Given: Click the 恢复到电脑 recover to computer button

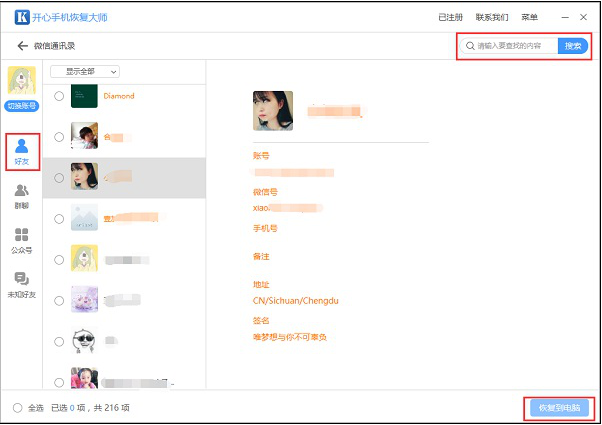Looking at the screenshot, I should click(559, 408).
